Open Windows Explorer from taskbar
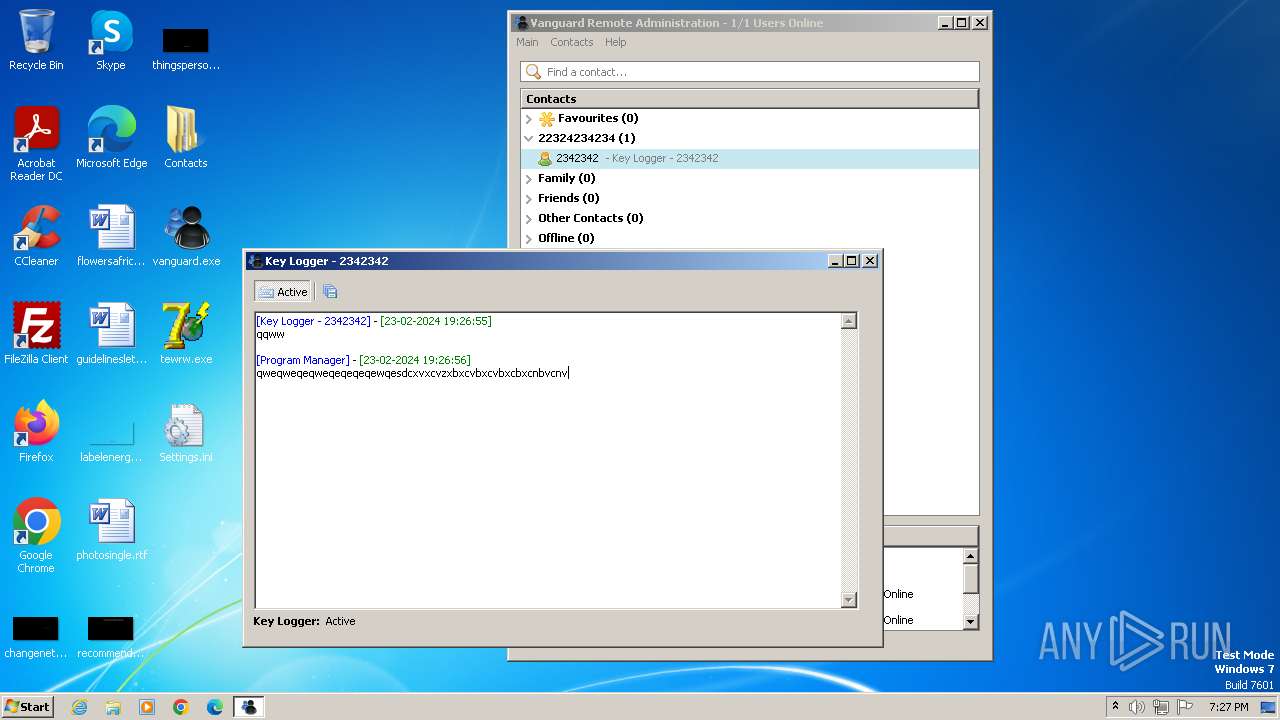The width and height of the screenshot is (1280, 720). click(113, 707)
